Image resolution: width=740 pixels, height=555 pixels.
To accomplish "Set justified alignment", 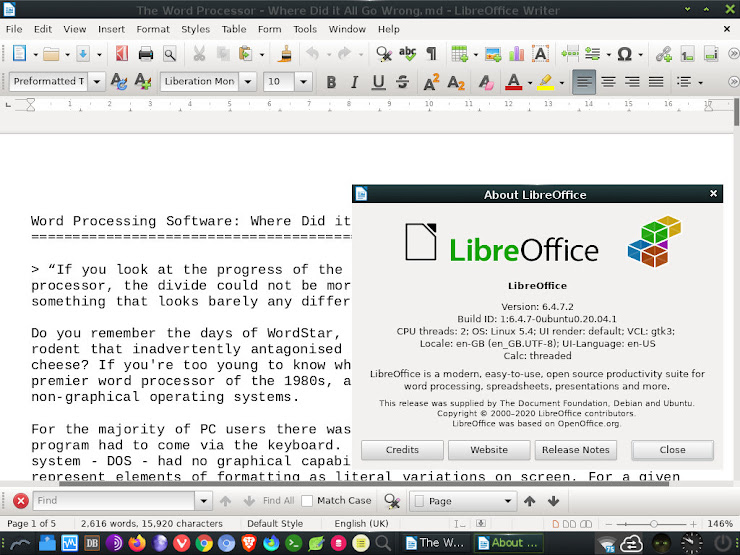I will pos(656,82).
